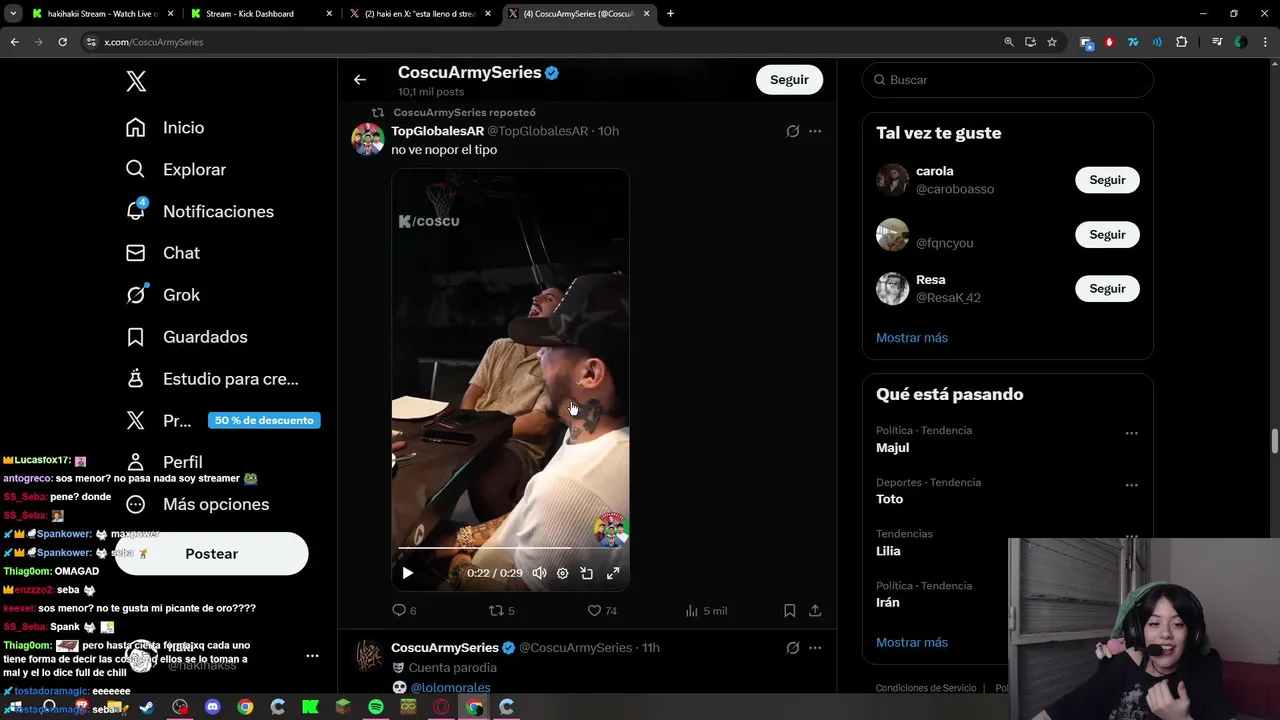Image resolution: width=1280 pixels, height=720 pixels.
Task: Open Guardados bookmarks list
Action: click(x=186, y=337)
